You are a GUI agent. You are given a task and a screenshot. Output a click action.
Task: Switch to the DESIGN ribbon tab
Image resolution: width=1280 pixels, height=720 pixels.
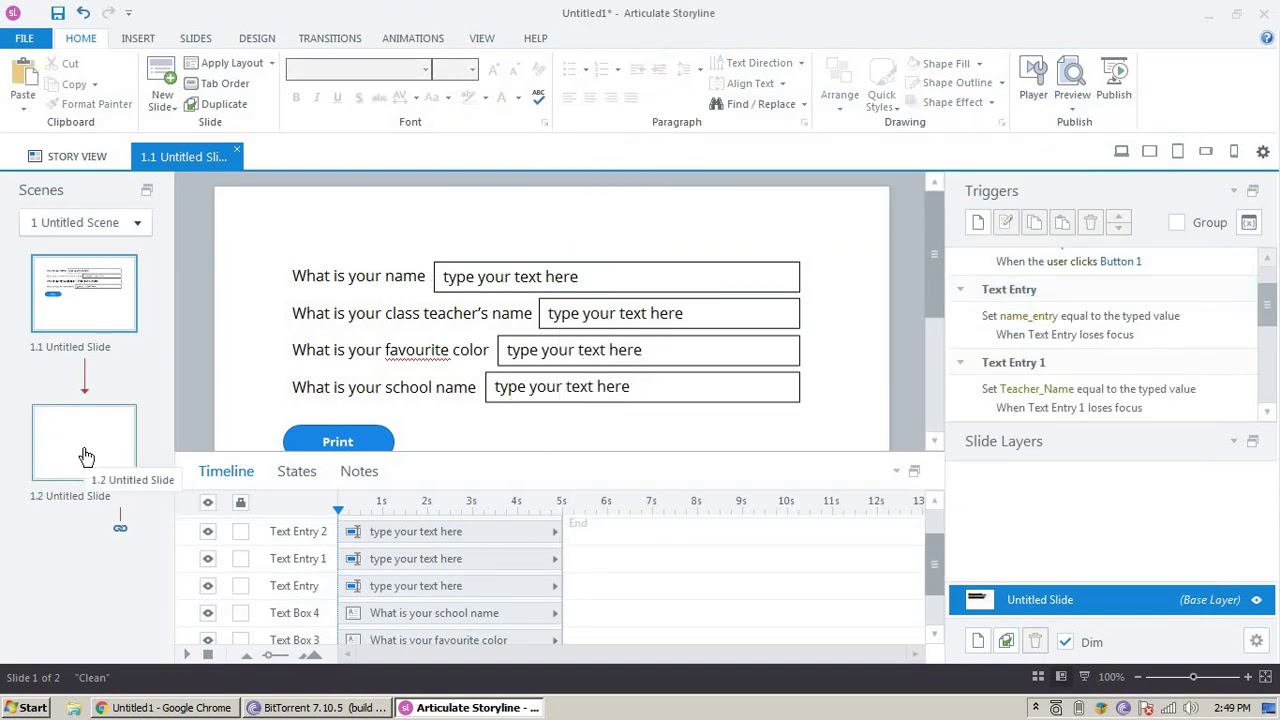257,38
